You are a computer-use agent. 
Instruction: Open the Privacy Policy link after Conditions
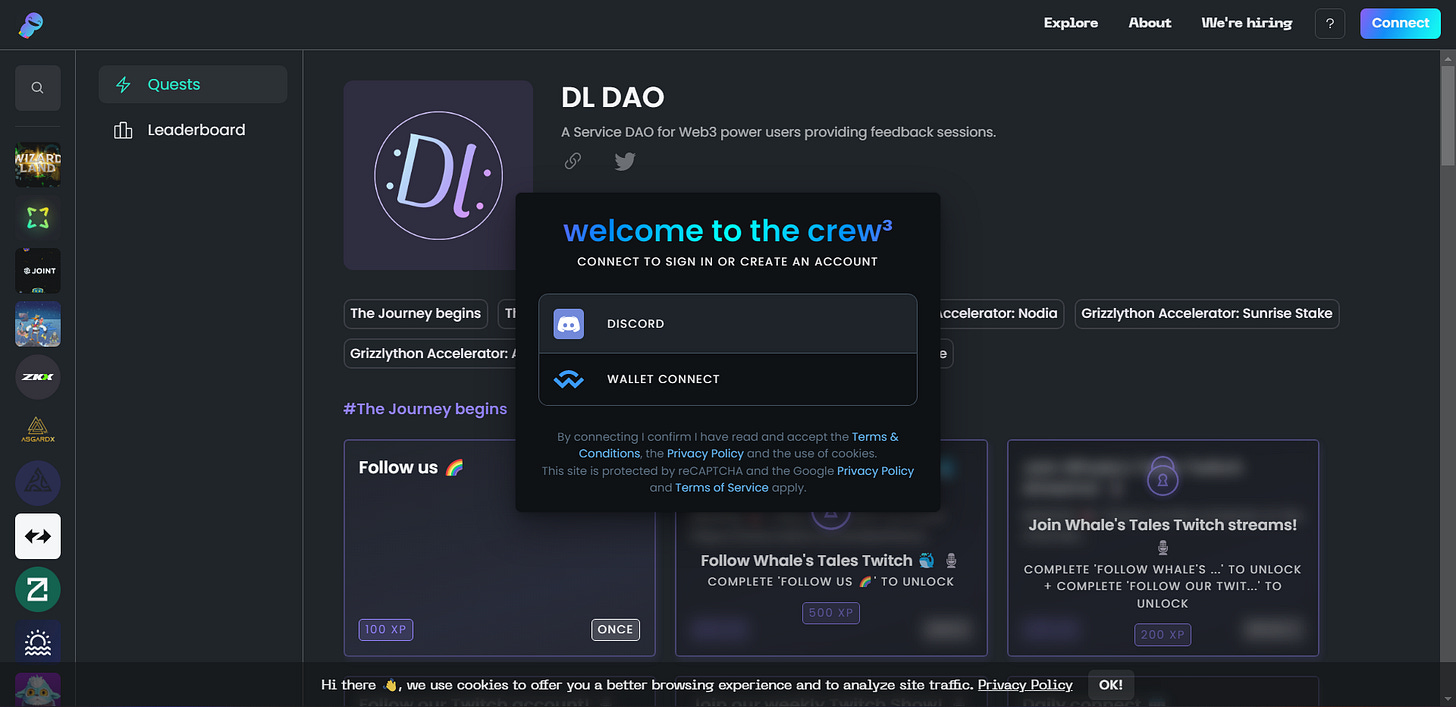click(705, 454)
